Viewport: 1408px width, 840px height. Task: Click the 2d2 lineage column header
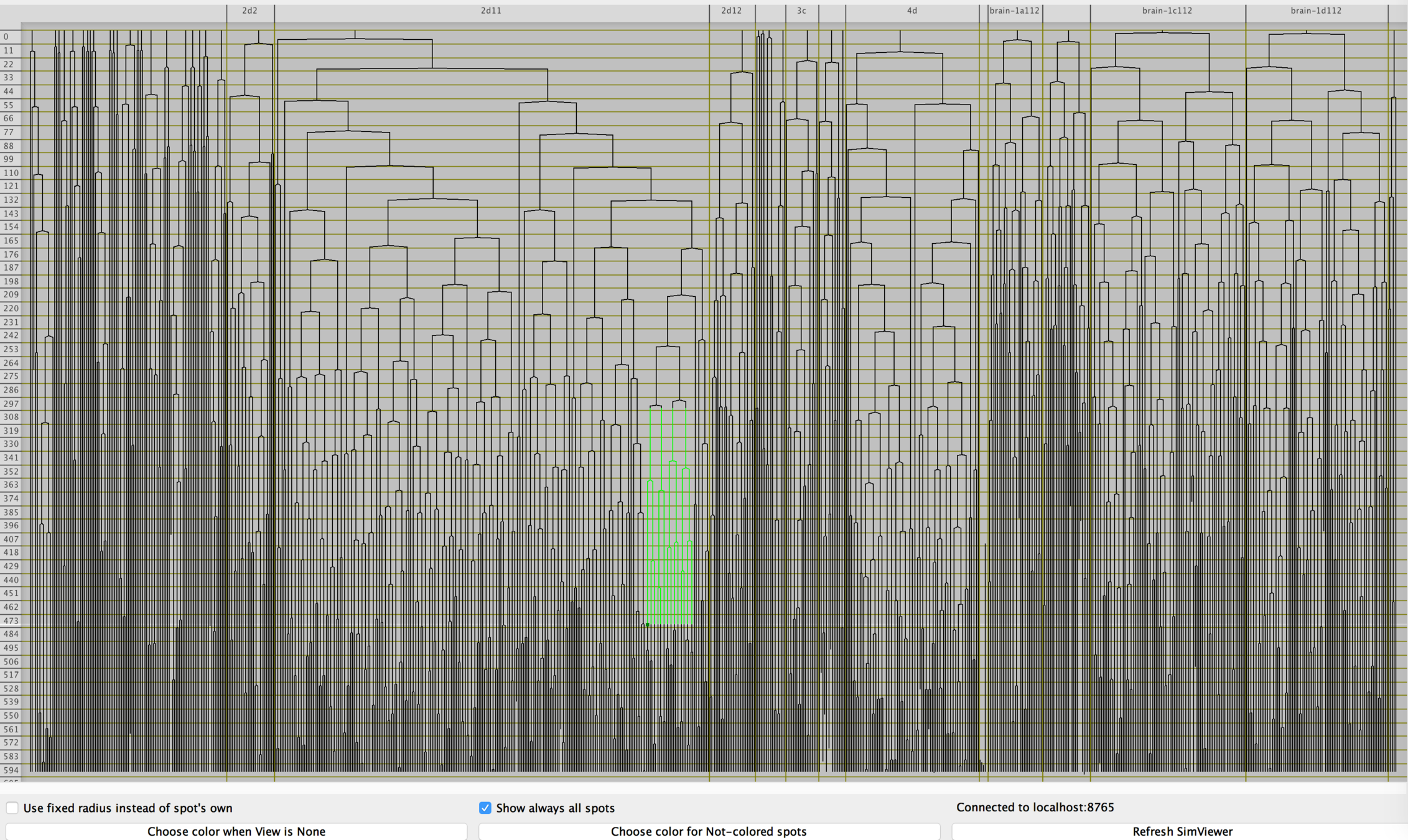pos(249,11)
